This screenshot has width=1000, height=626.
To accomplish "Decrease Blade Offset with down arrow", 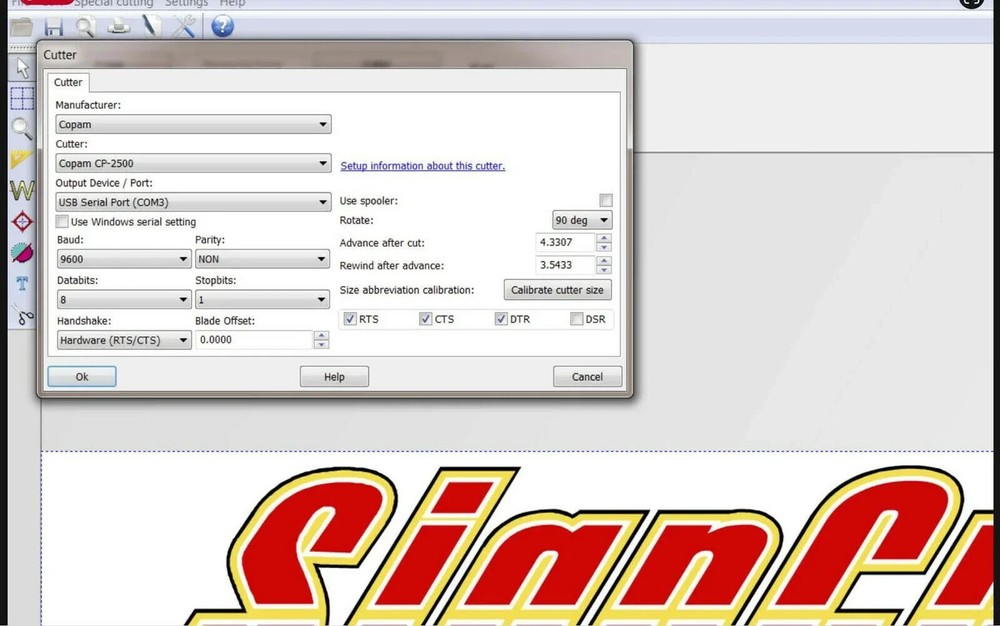I will pos(321,344).
